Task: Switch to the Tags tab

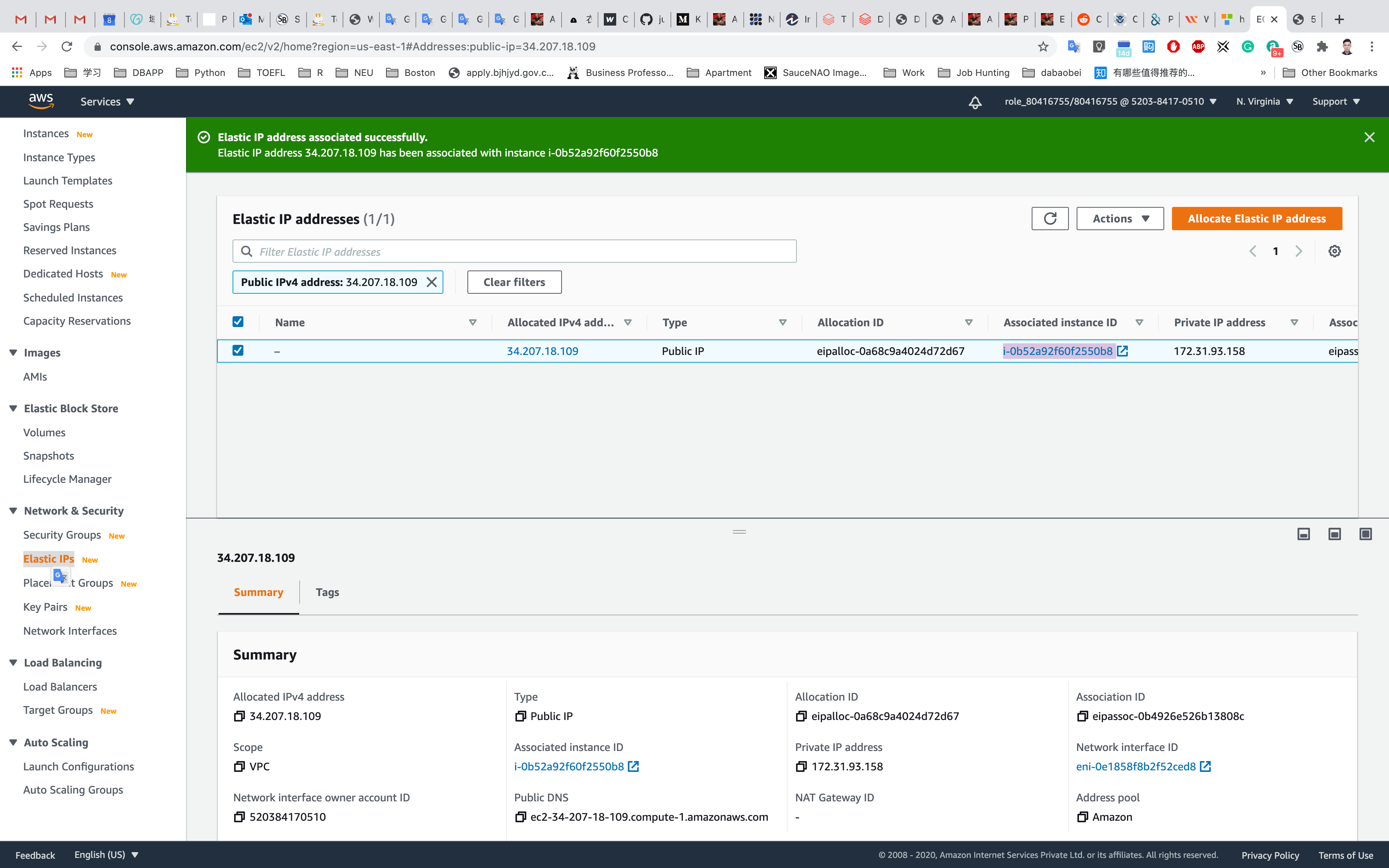Action: 327,592
